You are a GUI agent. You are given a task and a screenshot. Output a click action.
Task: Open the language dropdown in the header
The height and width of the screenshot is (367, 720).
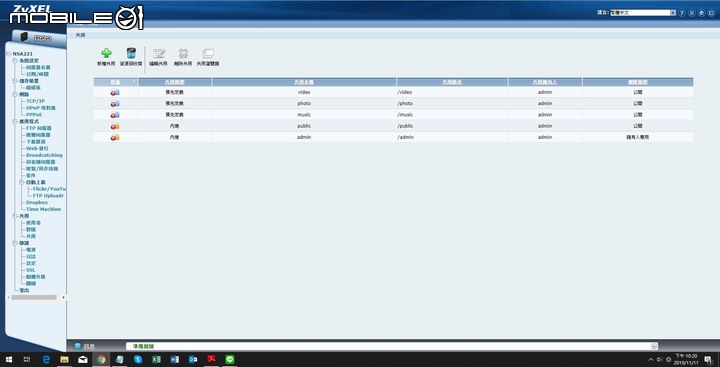click(643, 13)
